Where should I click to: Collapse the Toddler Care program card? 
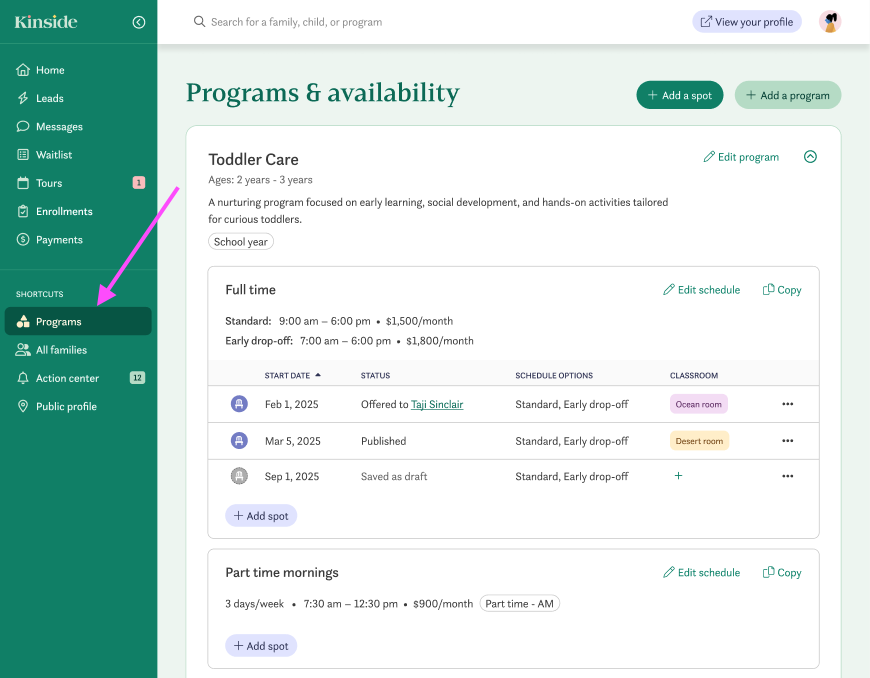click(x=810, y=157)
